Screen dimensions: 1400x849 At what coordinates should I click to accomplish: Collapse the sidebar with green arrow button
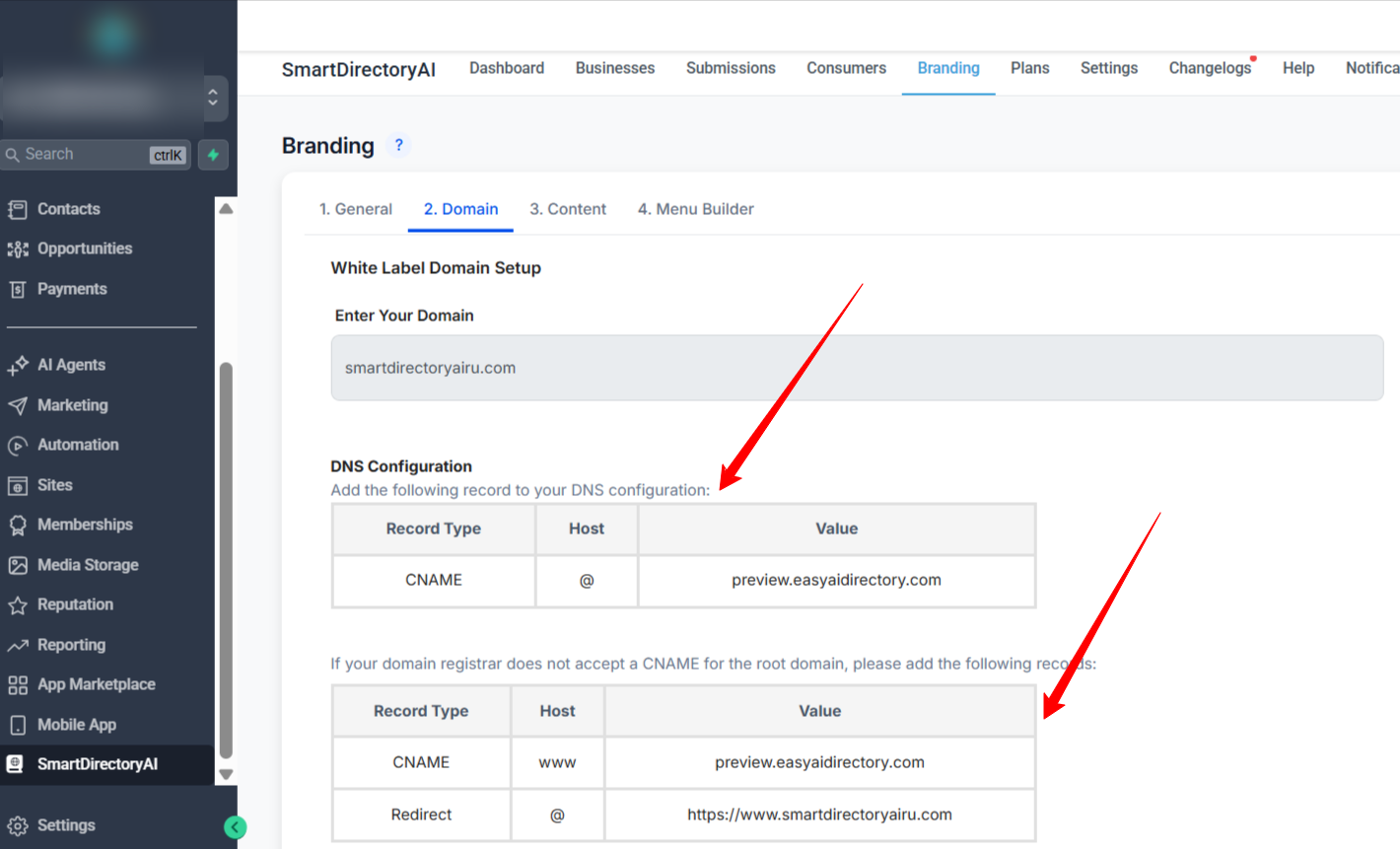pyautogui.click(x=235, y=827)
